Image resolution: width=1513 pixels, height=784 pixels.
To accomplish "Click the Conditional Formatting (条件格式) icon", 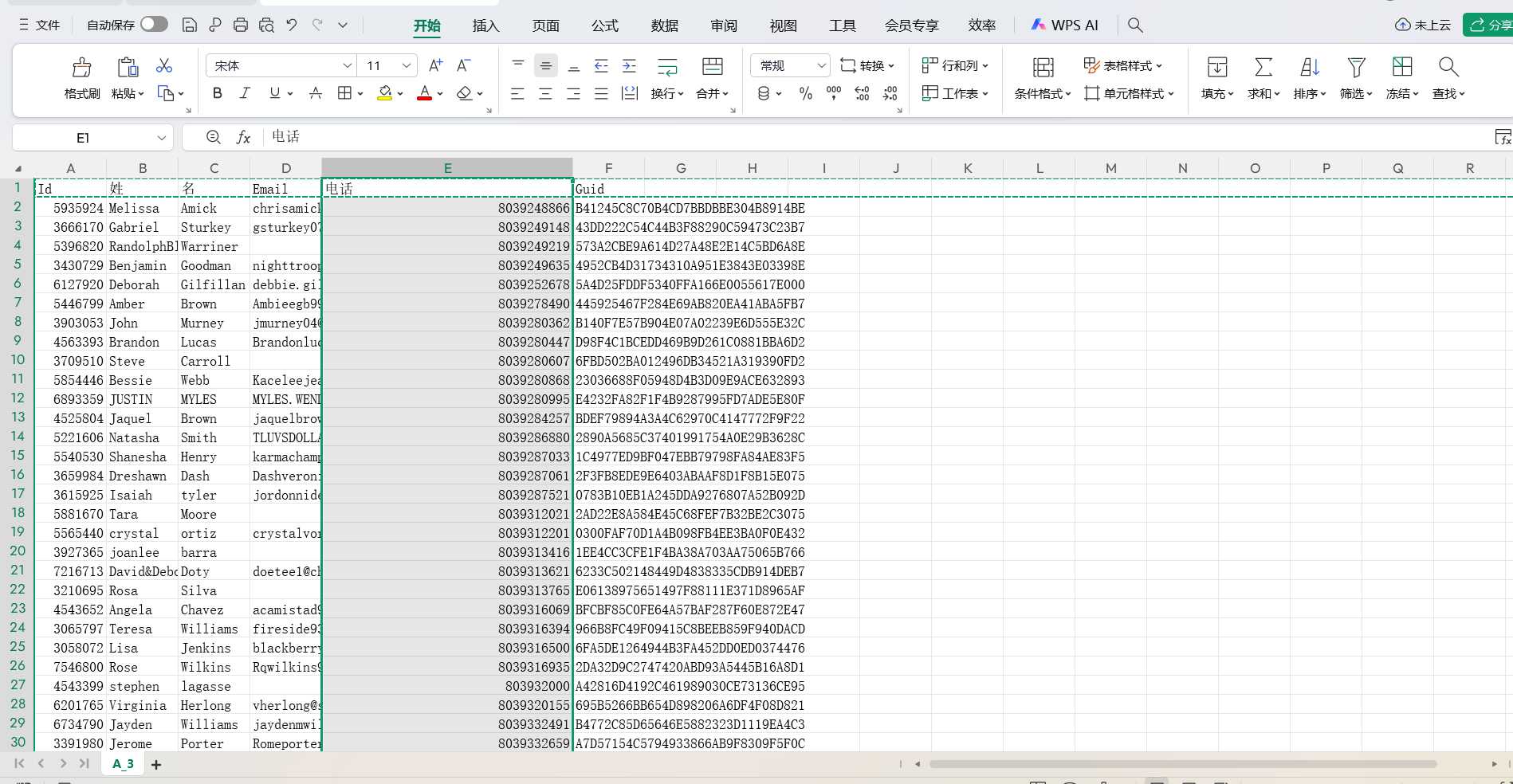I will click(1043, 67).
